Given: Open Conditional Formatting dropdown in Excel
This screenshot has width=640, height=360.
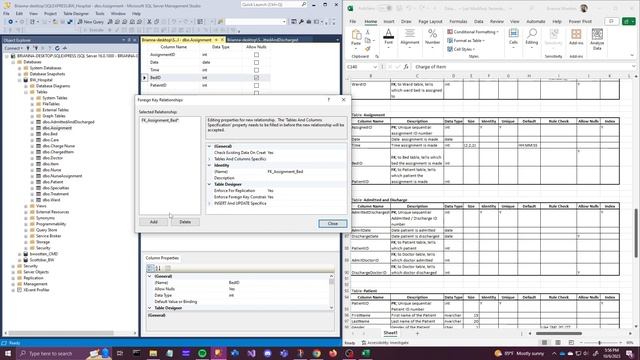Looking at the screenshot, I should pos(473,32).
